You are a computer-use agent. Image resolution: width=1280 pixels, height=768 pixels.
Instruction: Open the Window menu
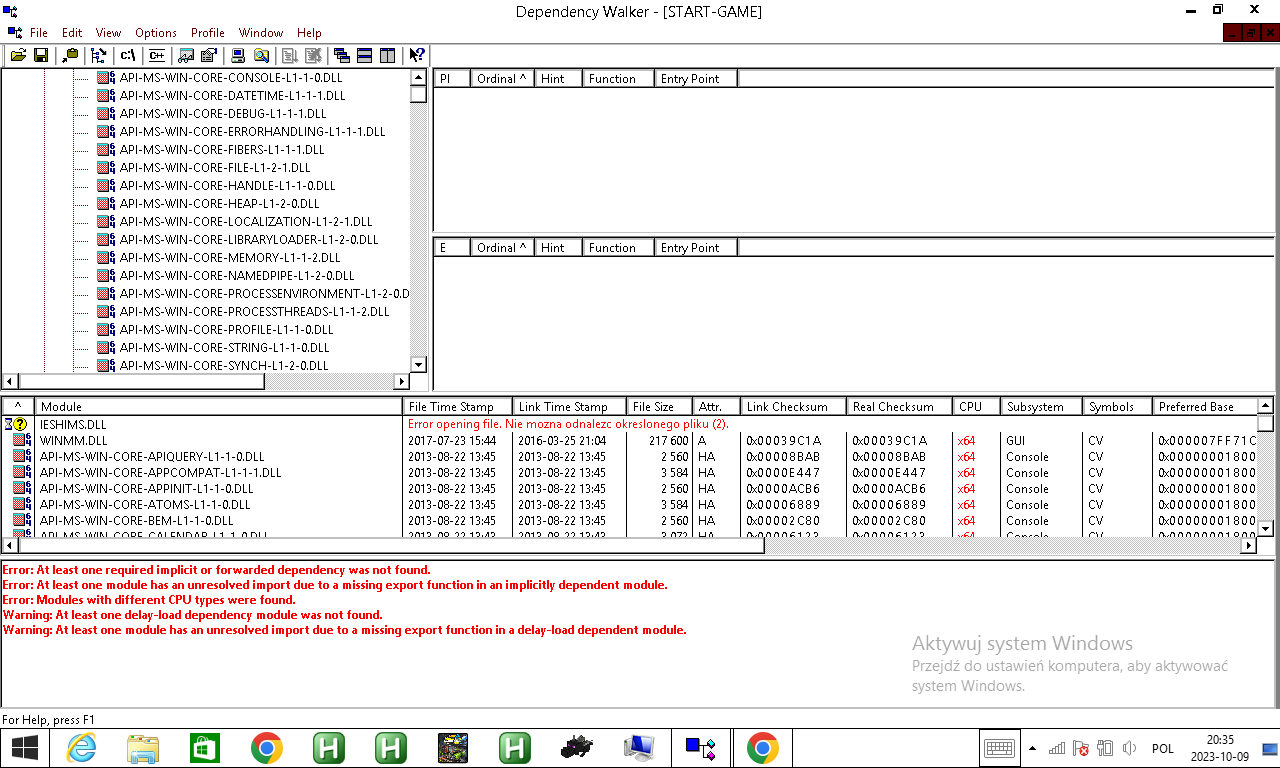pyautogui.click(x=261, y=33)
